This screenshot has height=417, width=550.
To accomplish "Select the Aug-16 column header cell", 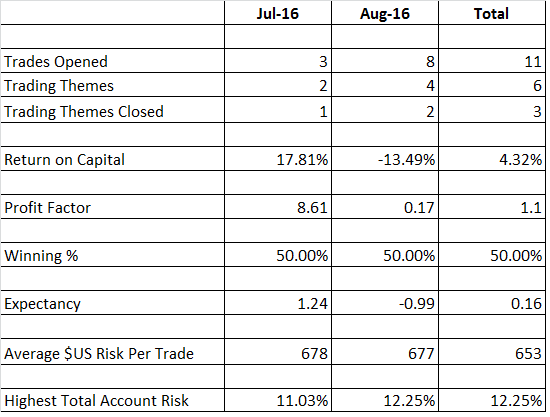I will pyautogui.click(x=385, y=13).
